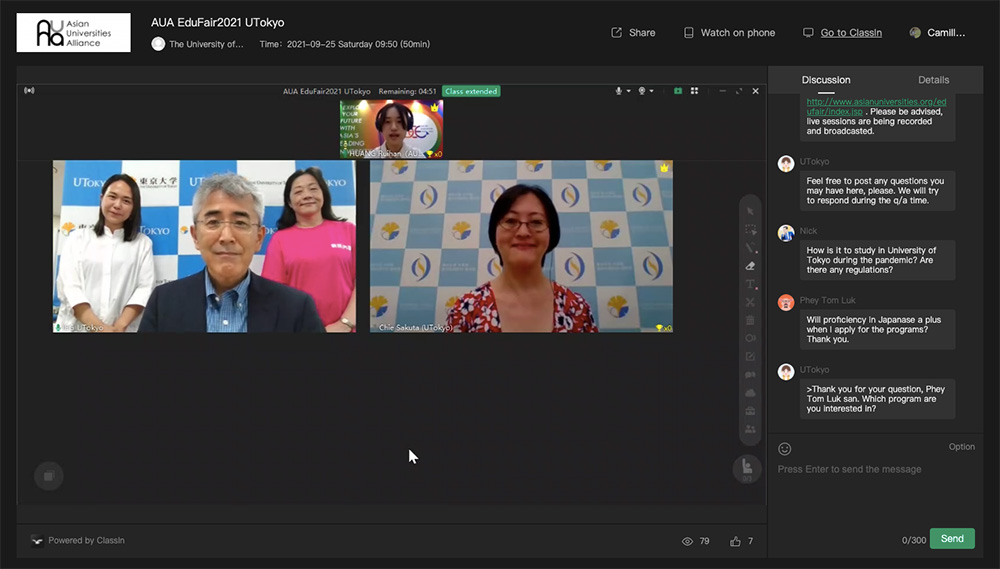Click the 'Feel free to post any questions' message
Viewport: 1000px width, 569px height.
pyautogui.click(x=878, y=190)
